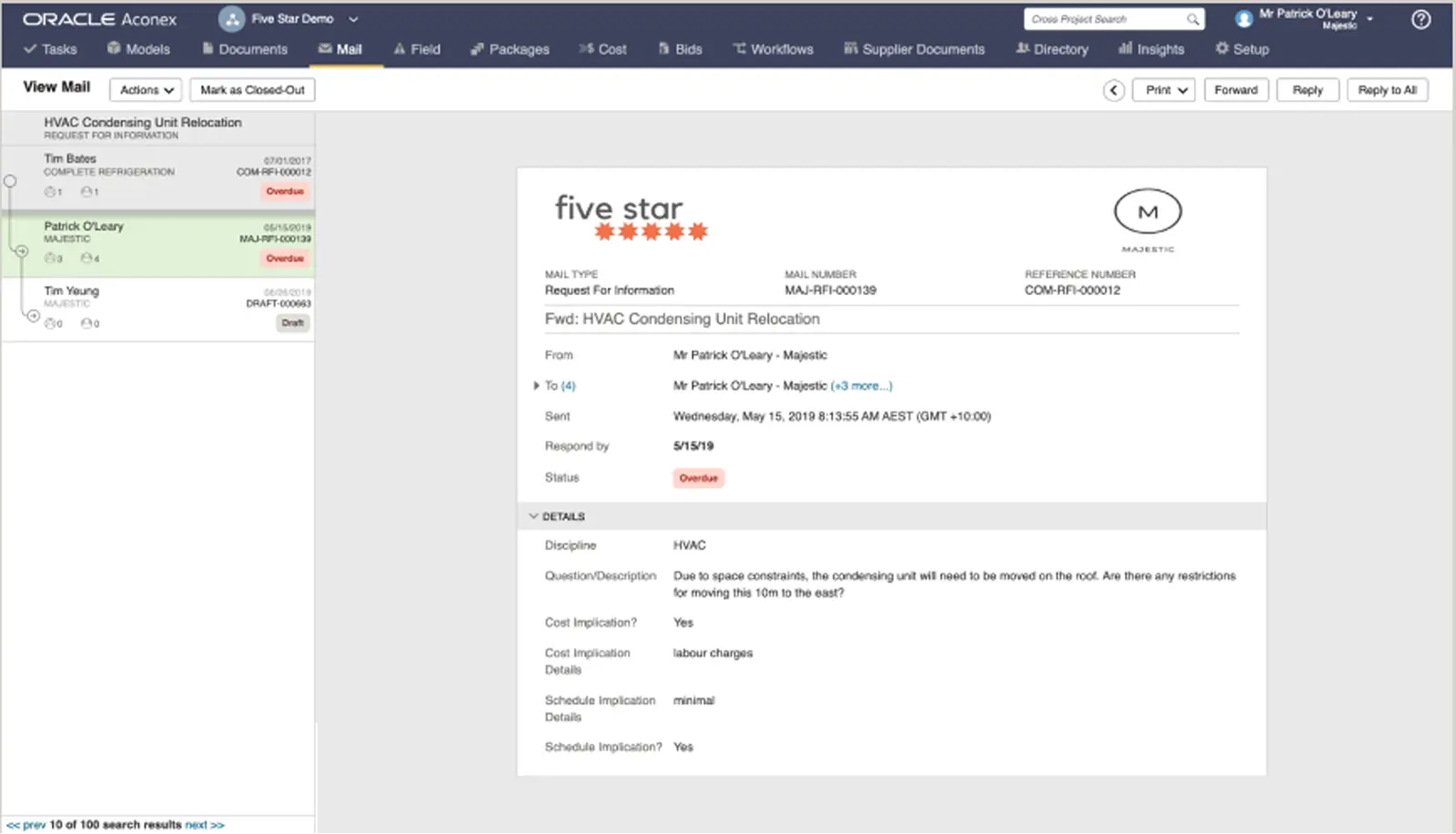Collapse the DETAILS section
Image resolution: width=1456 pixels, height=834 pixels.
pos(534,515)
